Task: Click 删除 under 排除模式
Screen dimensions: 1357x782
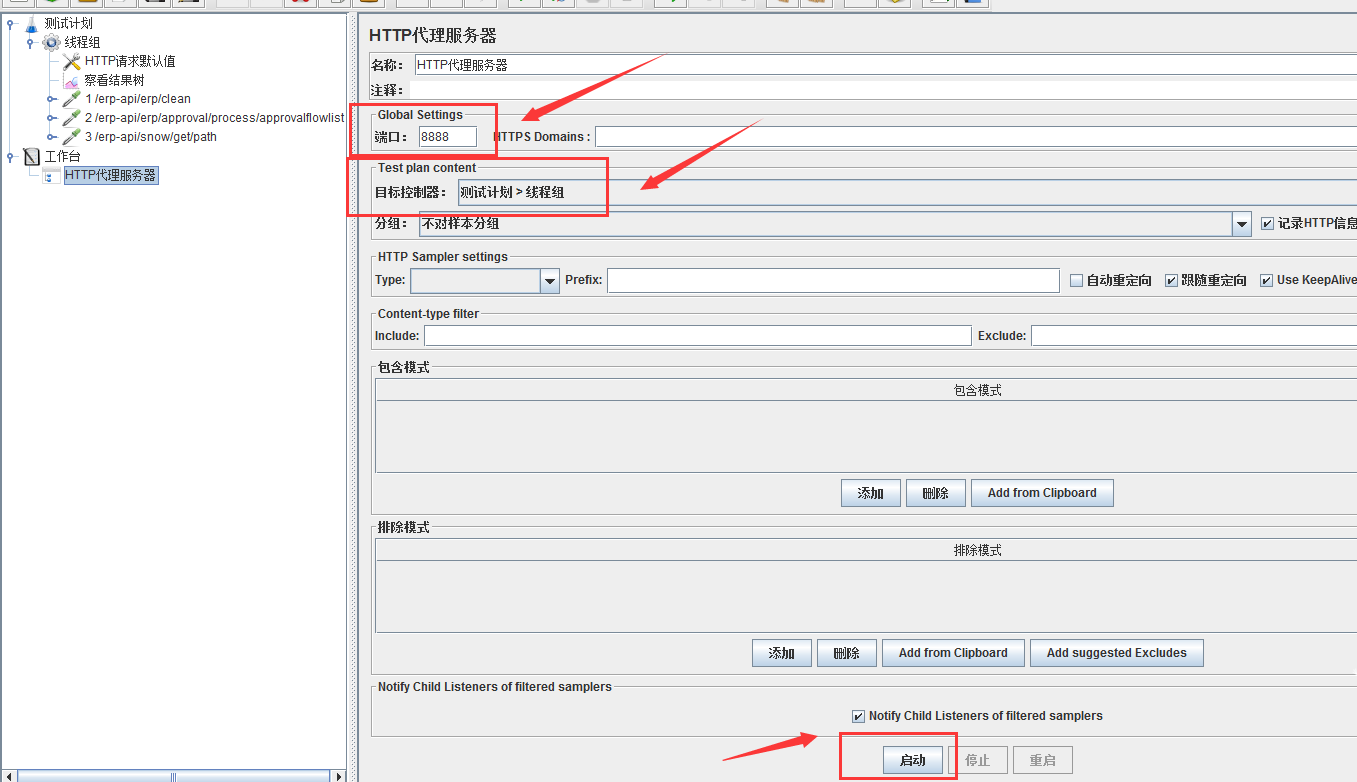Action: pyautogui.click(x=847, y=653)
